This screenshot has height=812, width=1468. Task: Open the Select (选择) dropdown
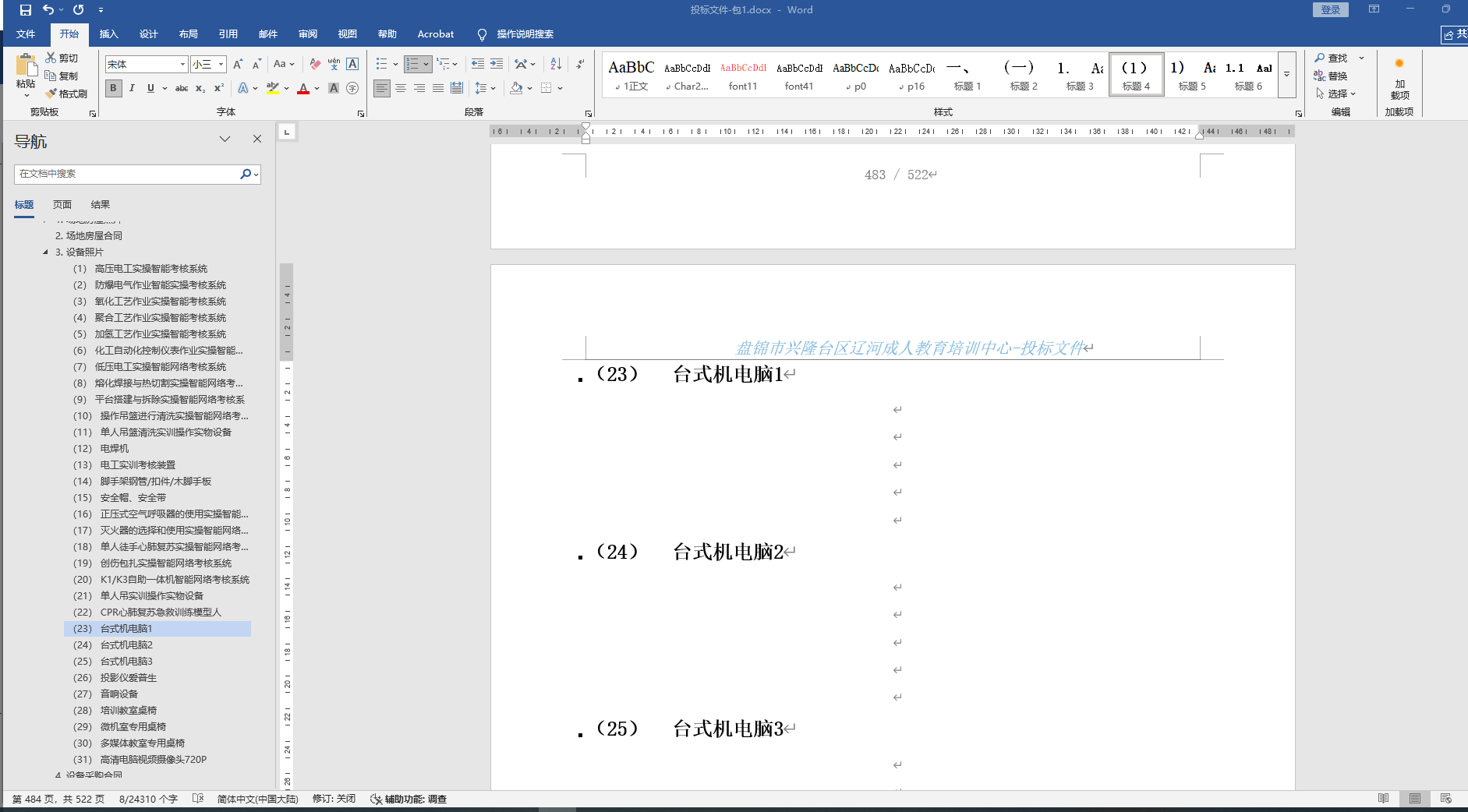tap(1336, 94)
